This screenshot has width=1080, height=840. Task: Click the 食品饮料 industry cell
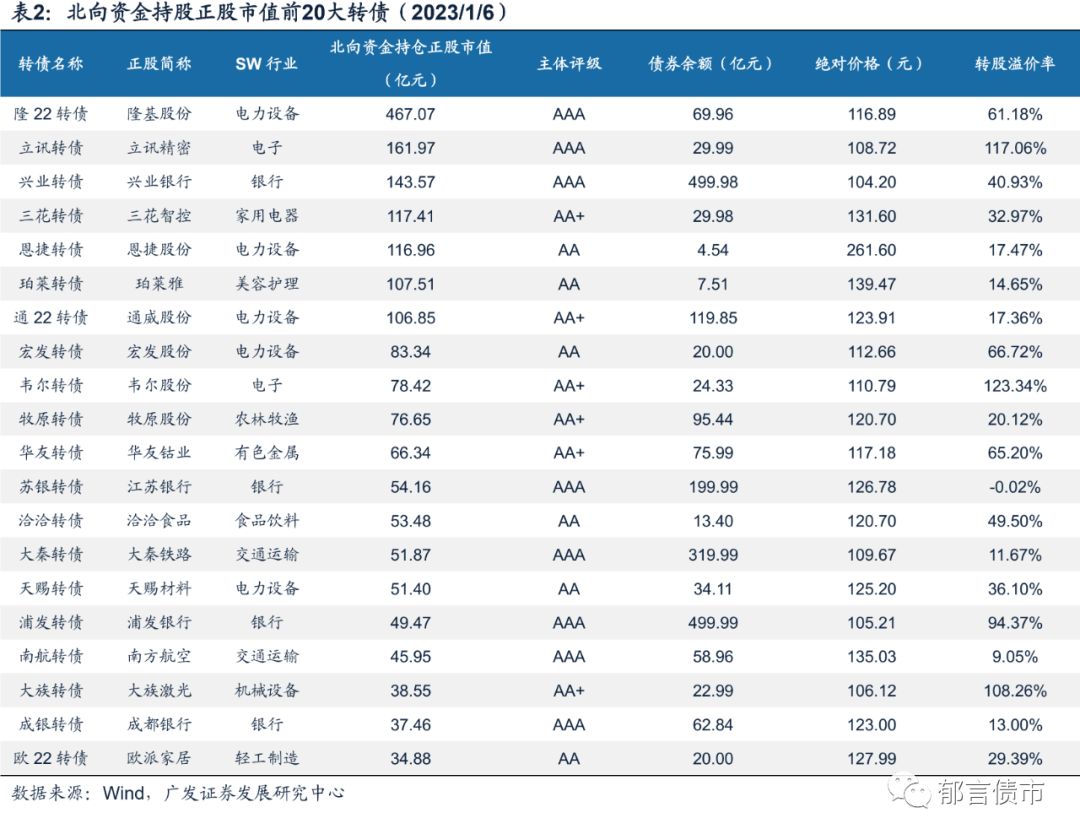tap(267, 521)
